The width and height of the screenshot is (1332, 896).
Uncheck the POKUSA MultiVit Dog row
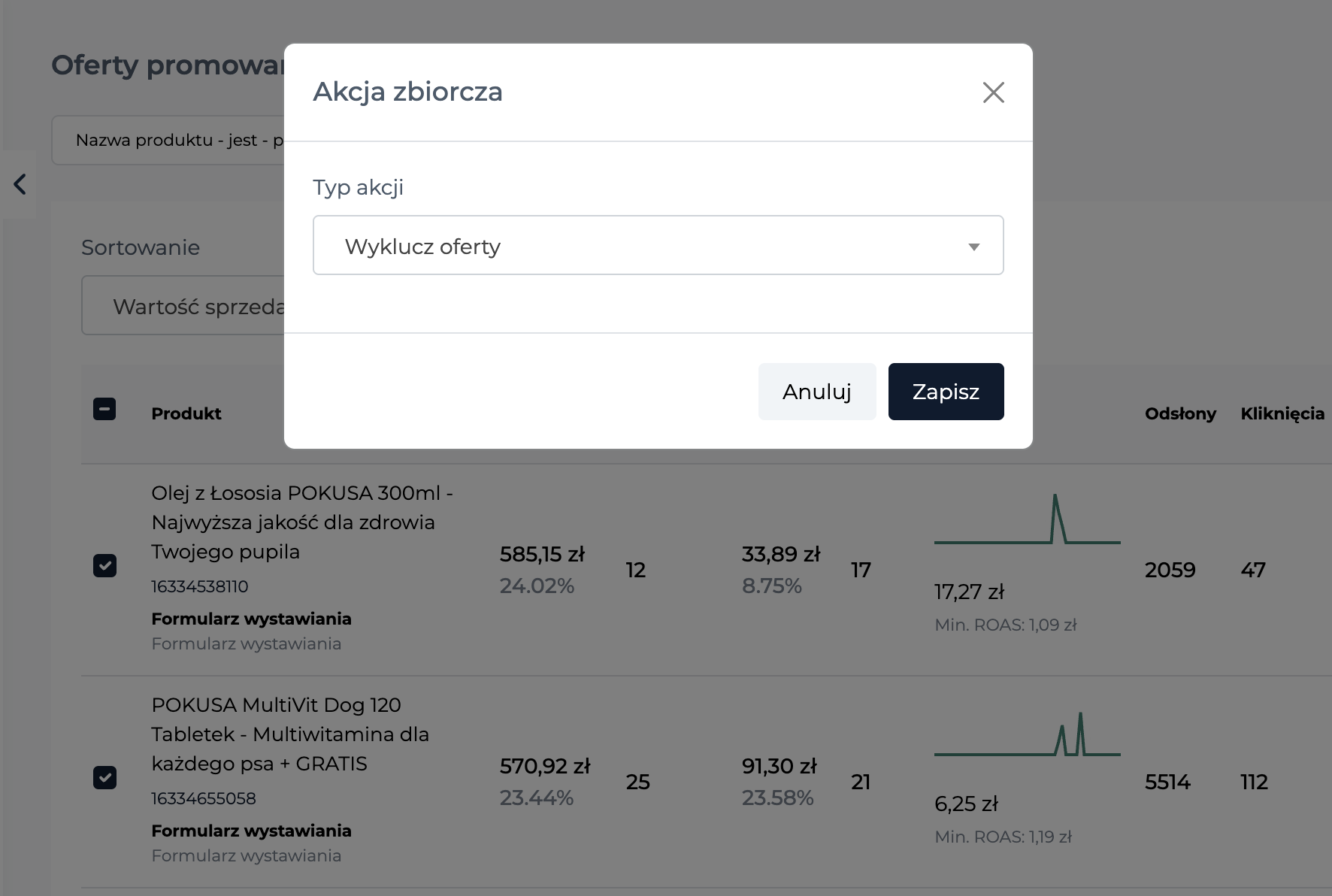coord(104,777)
